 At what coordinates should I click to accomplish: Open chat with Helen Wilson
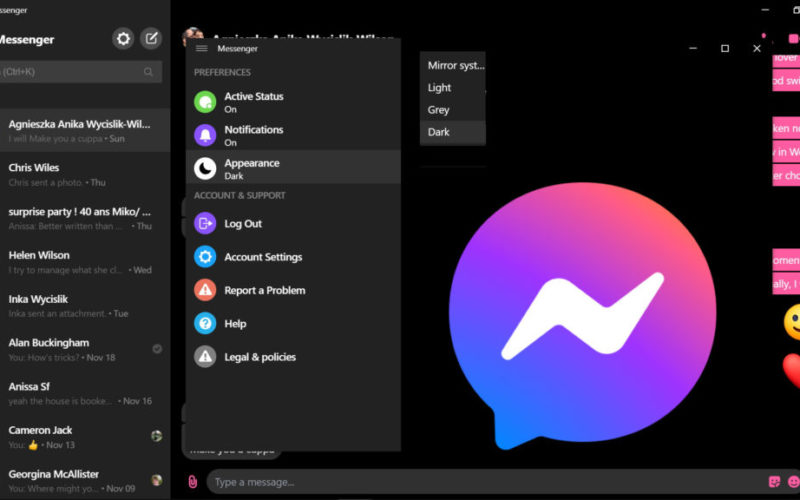click(85, 262)
